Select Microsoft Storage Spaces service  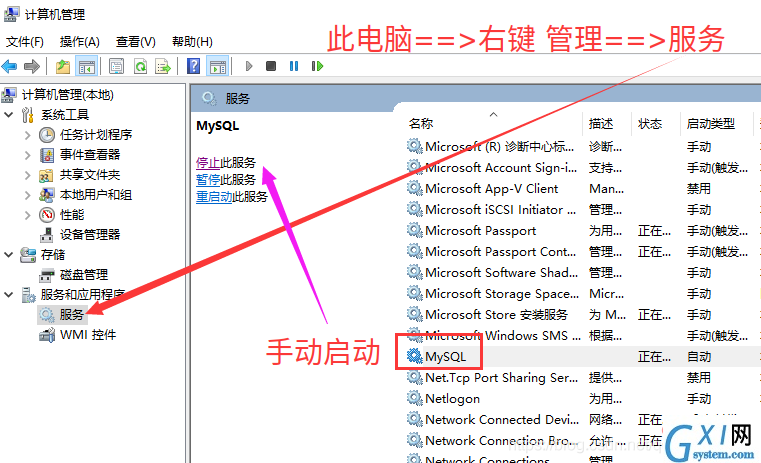coord(582,294)
